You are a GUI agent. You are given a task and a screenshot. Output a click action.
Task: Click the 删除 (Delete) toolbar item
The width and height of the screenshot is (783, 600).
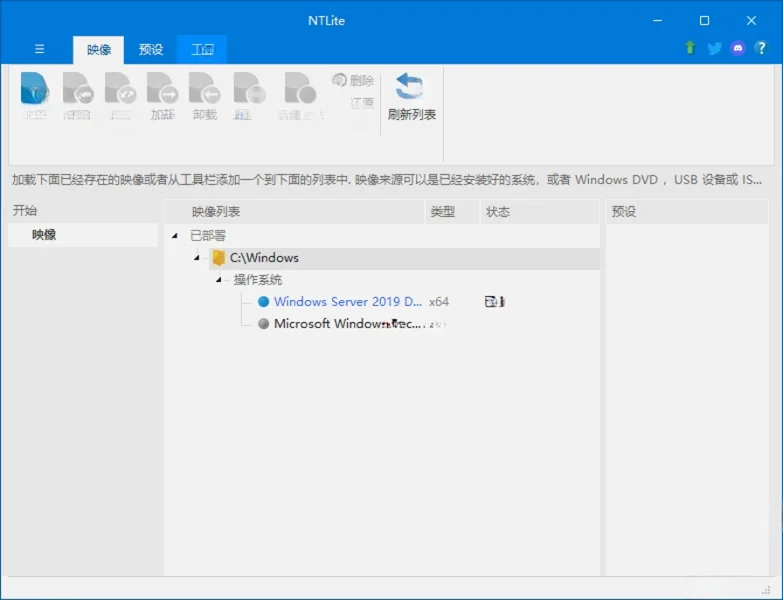point(353,80)
